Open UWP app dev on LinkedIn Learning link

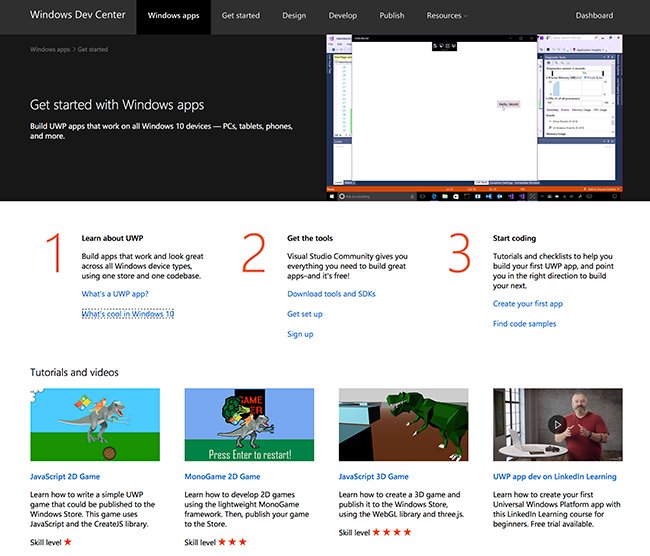click(x=554, y=476)
